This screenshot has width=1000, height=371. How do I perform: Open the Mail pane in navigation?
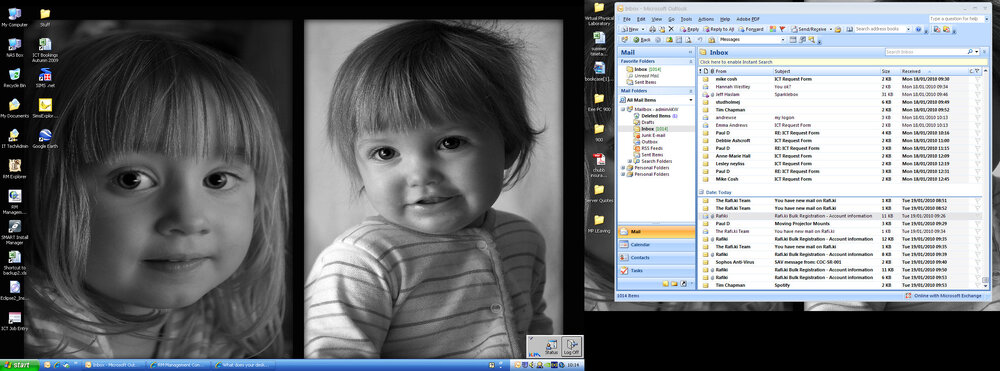pos(656,231)
